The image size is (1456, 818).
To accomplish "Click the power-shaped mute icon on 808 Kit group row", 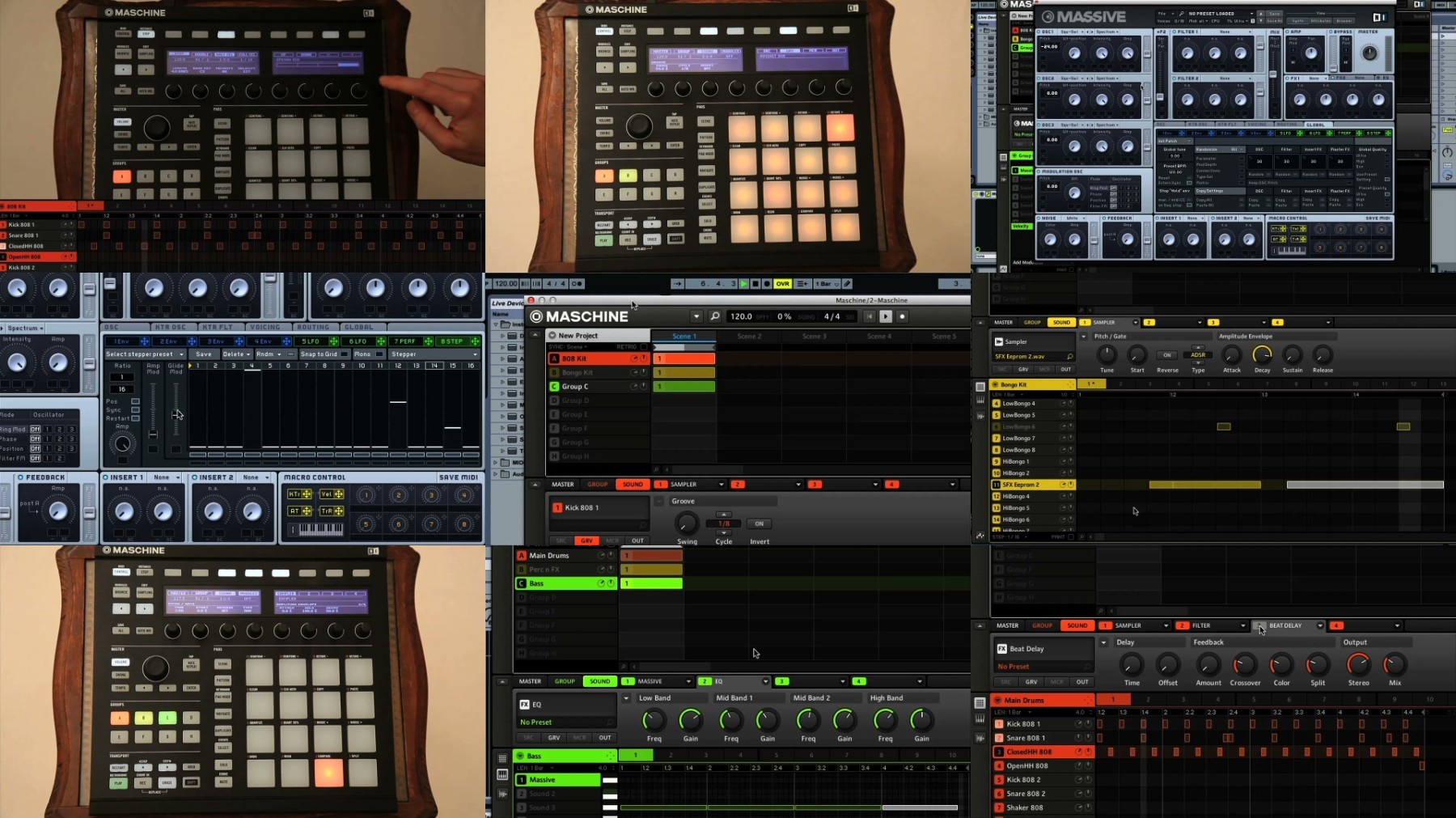I will [644, 358].
